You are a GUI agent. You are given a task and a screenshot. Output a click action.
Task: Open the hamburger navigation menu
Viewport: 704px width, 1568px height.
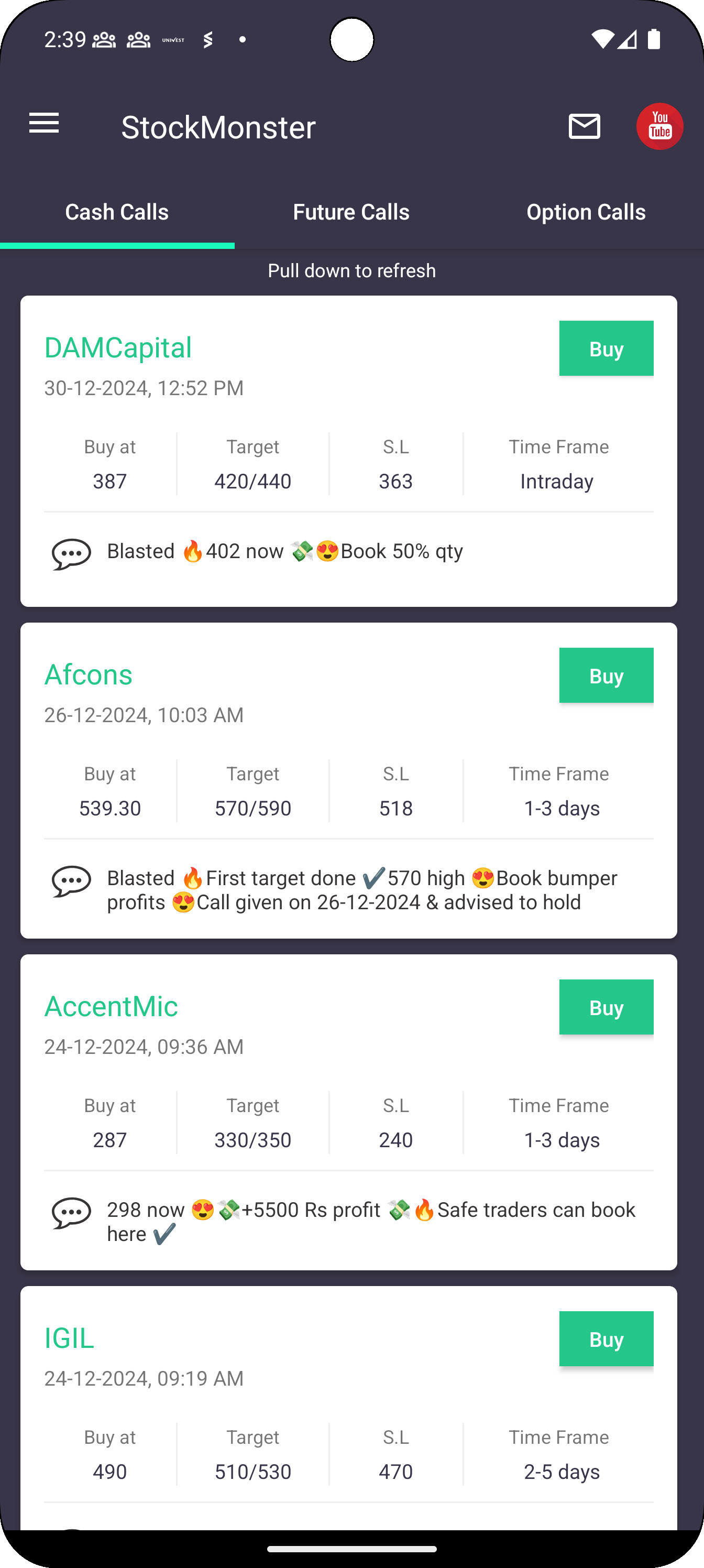point(44,124)
